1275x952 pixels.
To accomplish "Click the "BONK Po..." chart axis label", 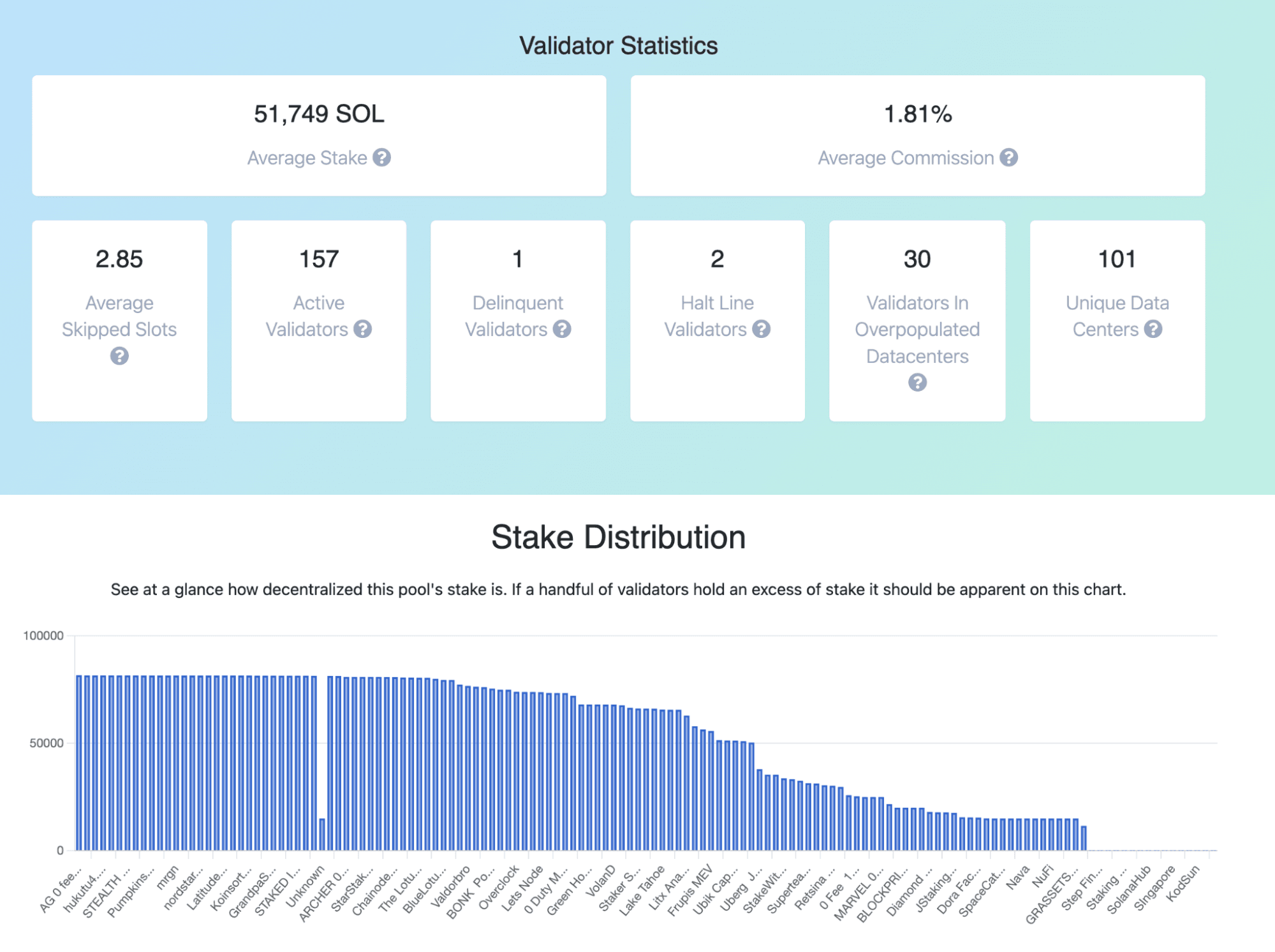I will point(471,893).
